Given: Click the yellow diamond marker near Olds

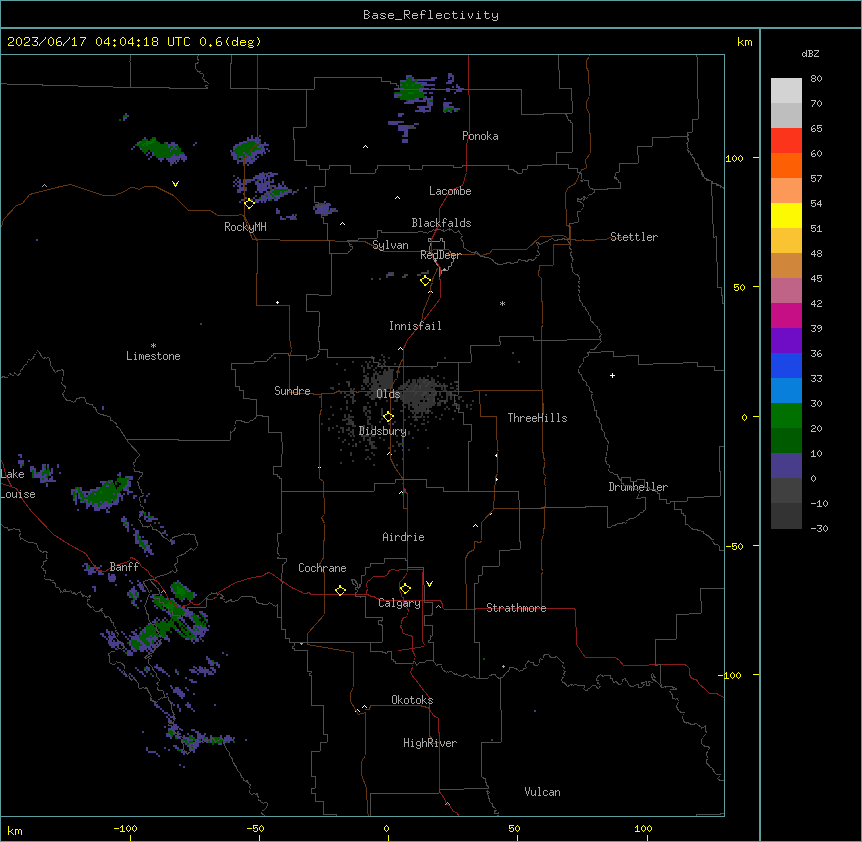Looking at the screenshot, I should tap(388, 417).
